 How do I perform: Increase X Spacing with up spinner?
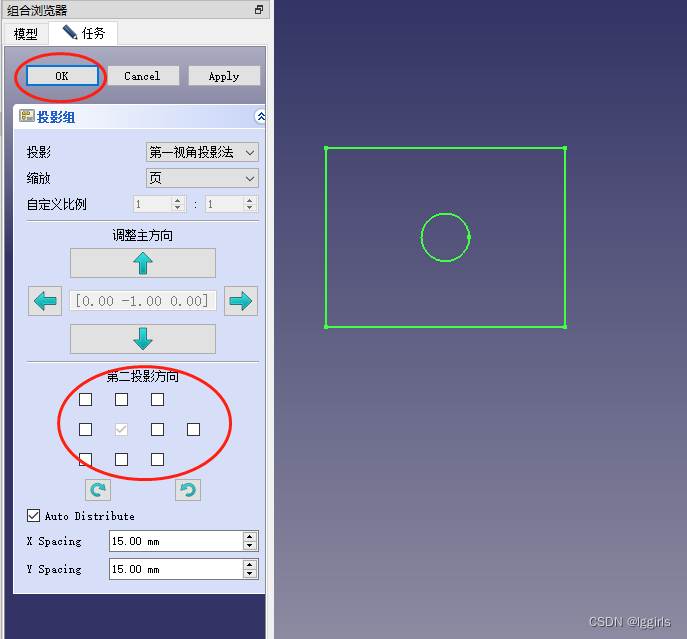click(x=250, y=536)
